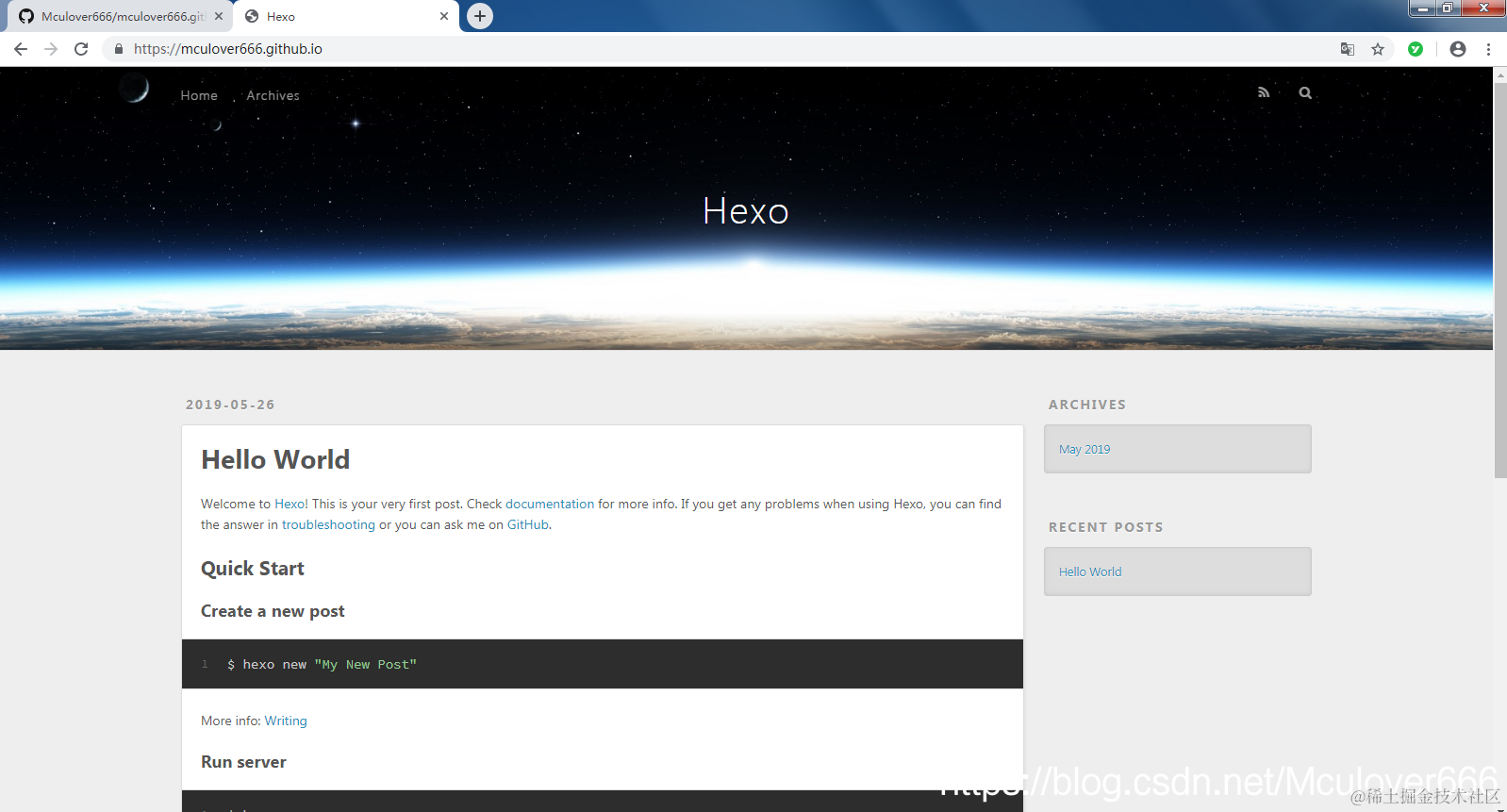Open the Chrome three-dot menu
Image resolution: width=1507 pixels, height=812 pixels.
[x=1488, y=49]
